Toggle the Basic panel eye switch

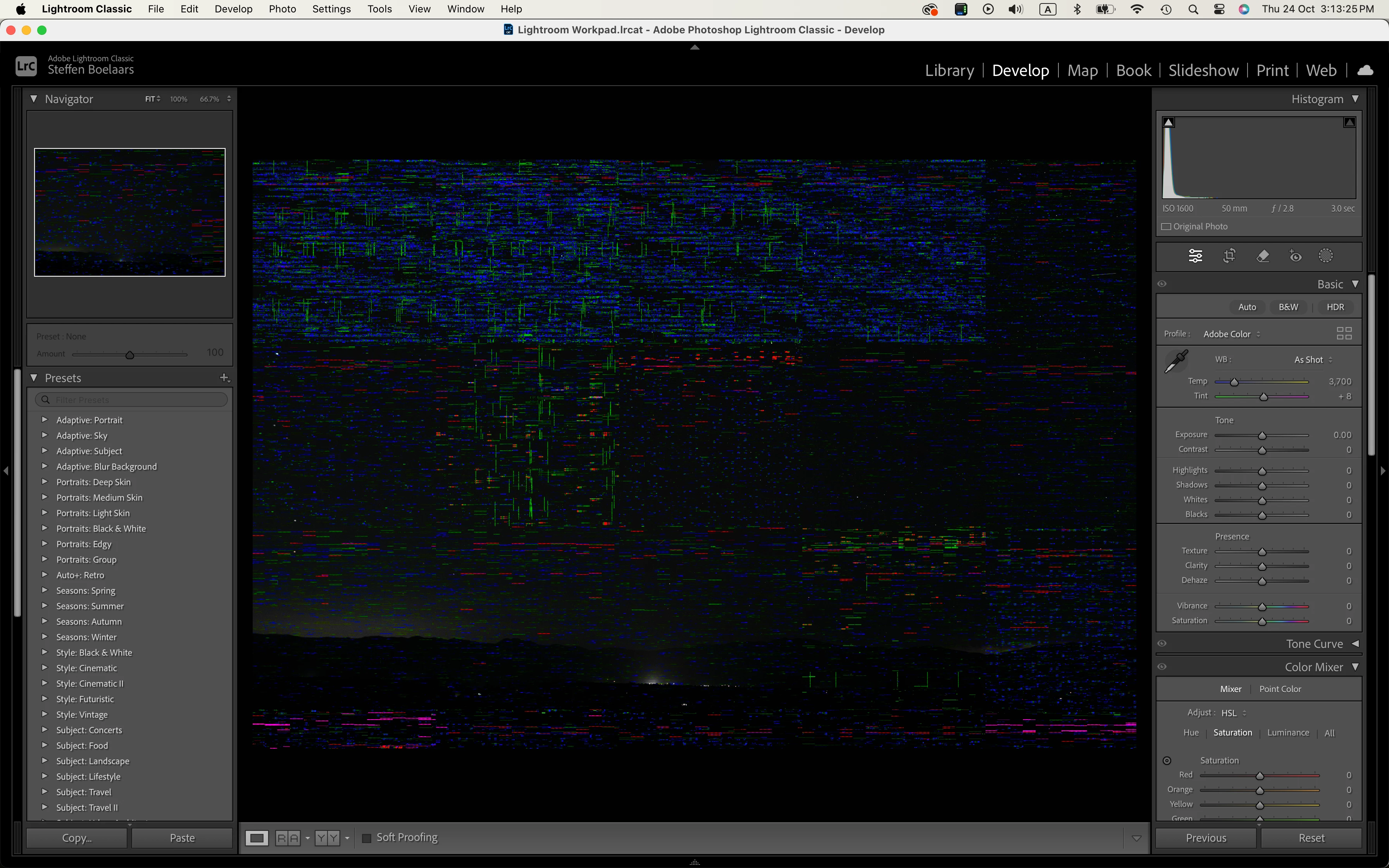coord(1162,284)
